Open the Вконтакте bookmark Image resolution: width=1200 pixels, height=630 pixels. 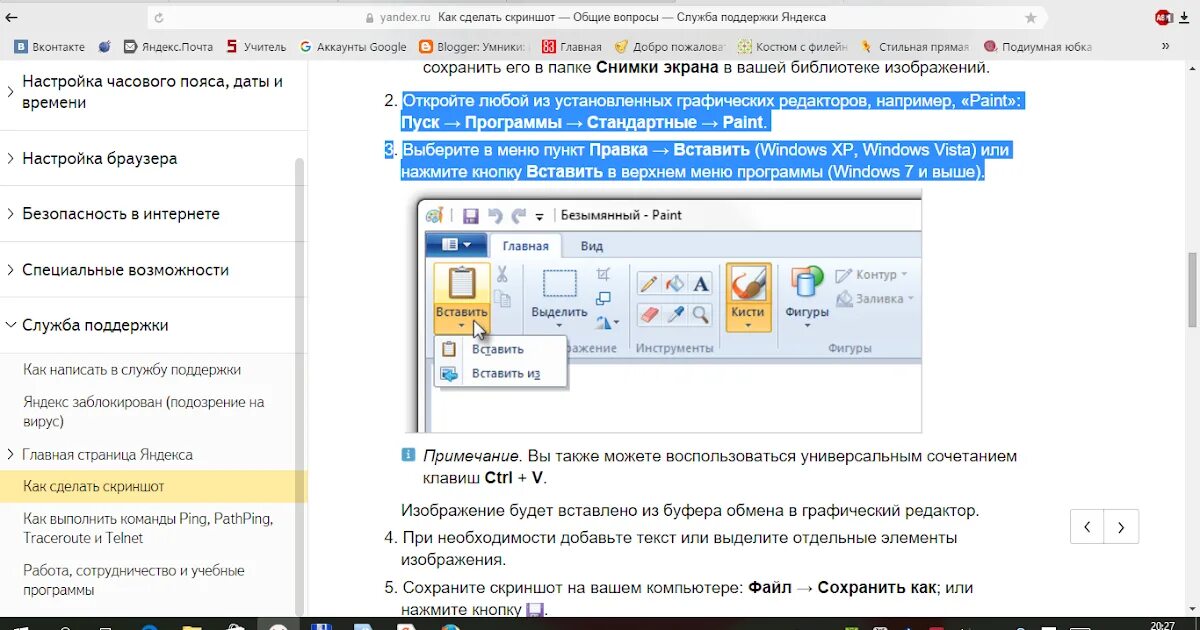[50, 46]
